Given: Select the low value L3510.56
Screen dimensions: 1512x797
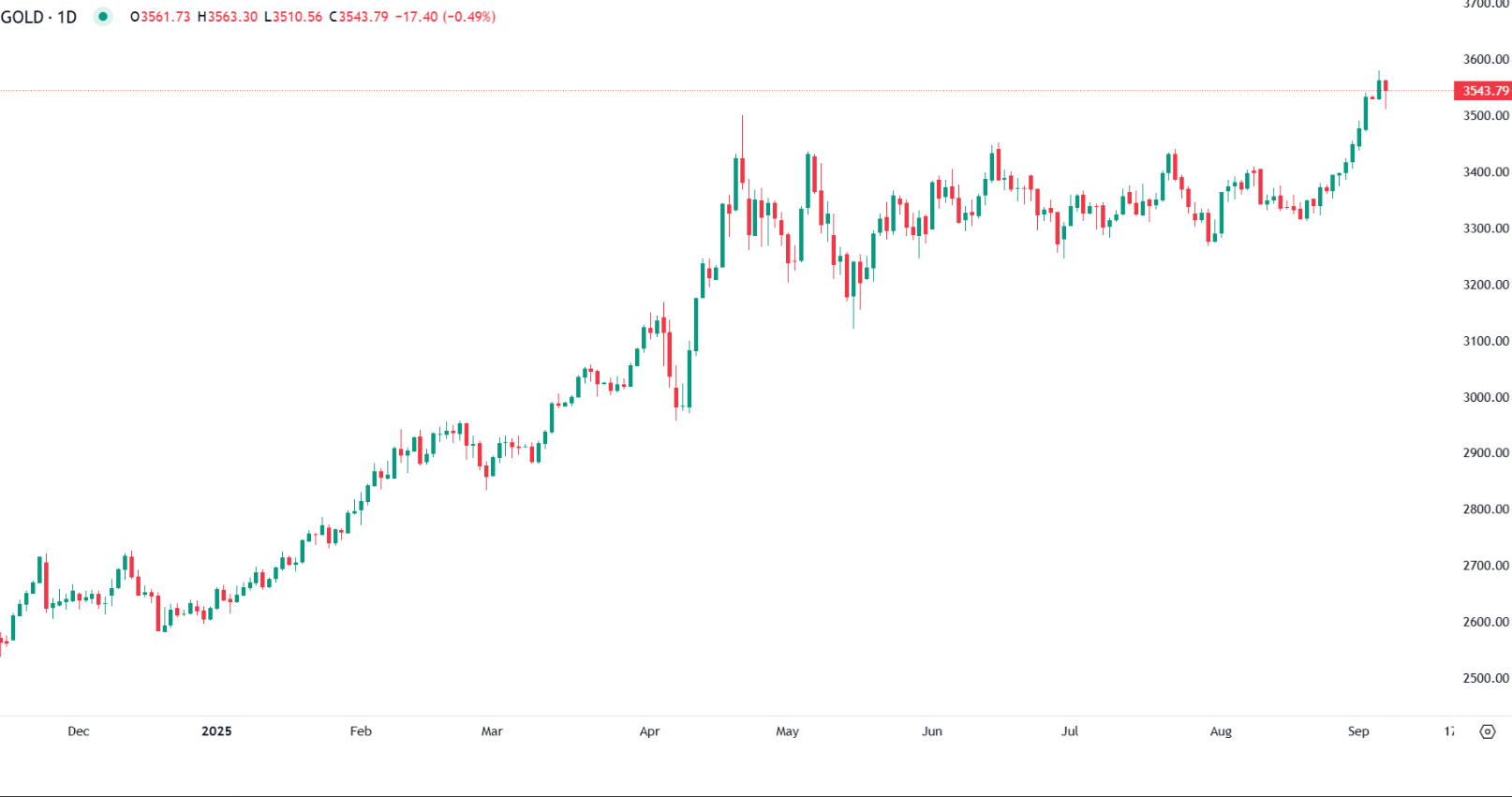Looking at the screenshot, I should tap(293, 17).
